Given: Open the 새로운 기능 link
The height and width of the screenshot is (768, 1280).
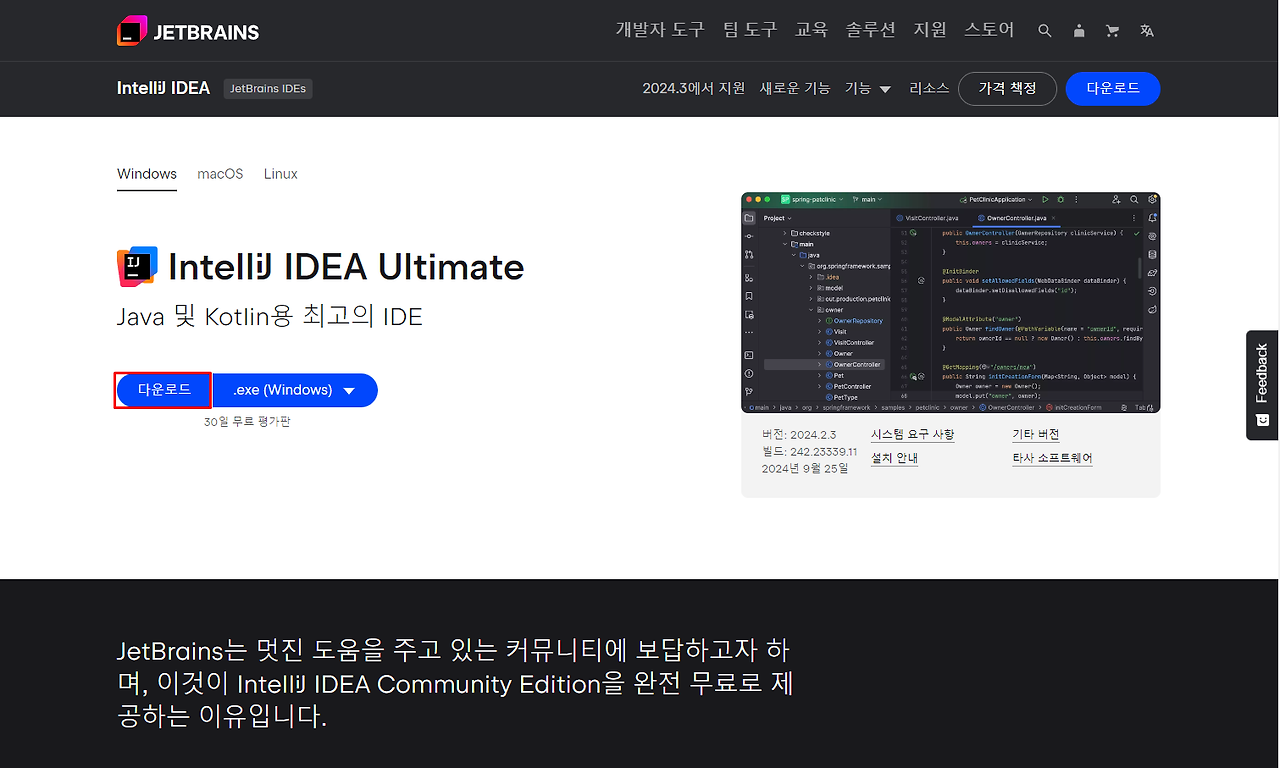Looking at the screenshot, I should click(x=795, y=88).
